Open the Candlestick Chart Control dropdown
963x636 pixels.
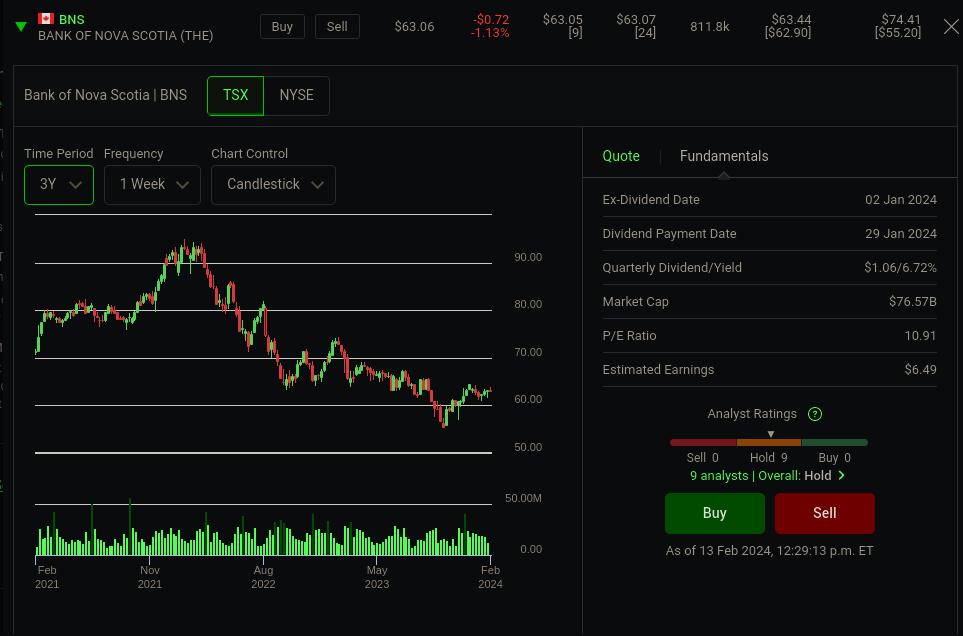click(x=273, y=184)
